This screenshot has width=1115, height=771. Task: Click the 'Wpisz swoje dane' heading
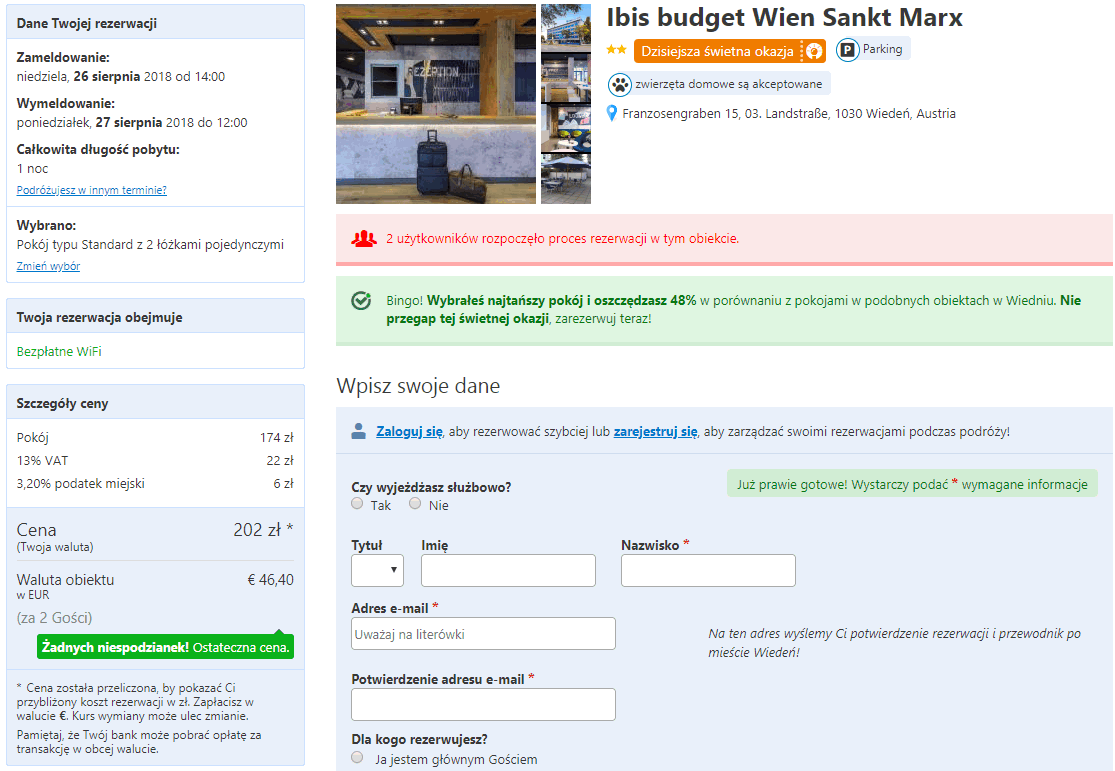pyautogui.click(x=418, y=386)
